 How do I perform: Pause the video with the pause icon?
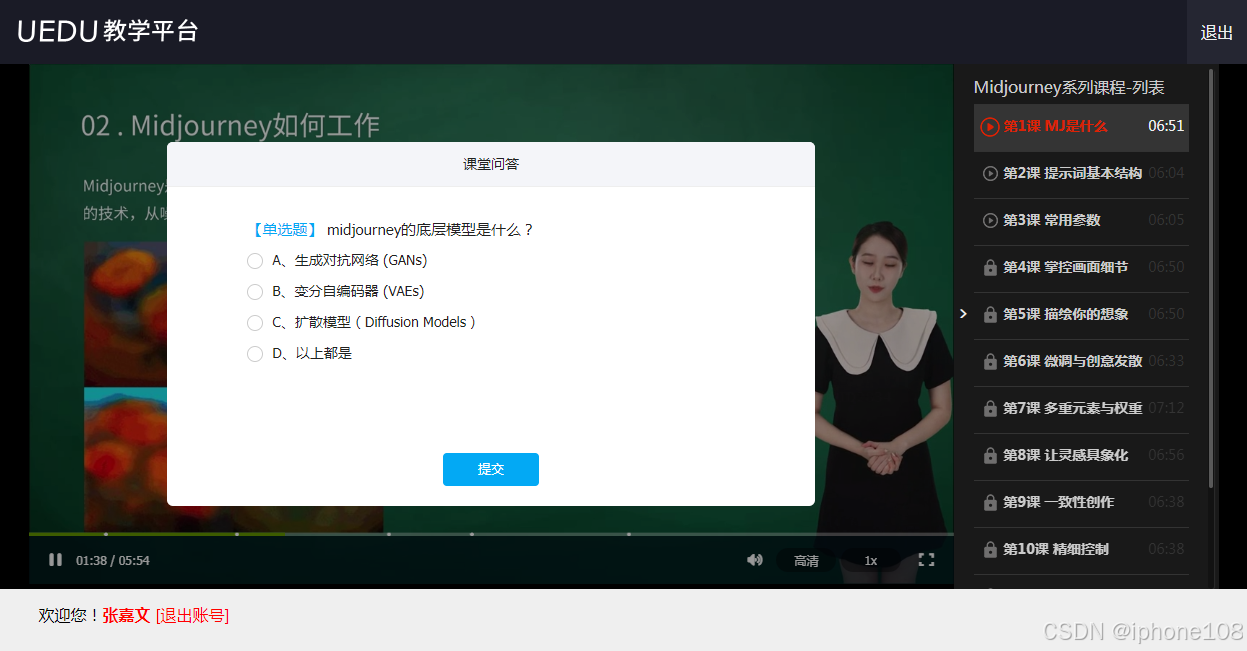pyautogui.click(x=55, y=560)
